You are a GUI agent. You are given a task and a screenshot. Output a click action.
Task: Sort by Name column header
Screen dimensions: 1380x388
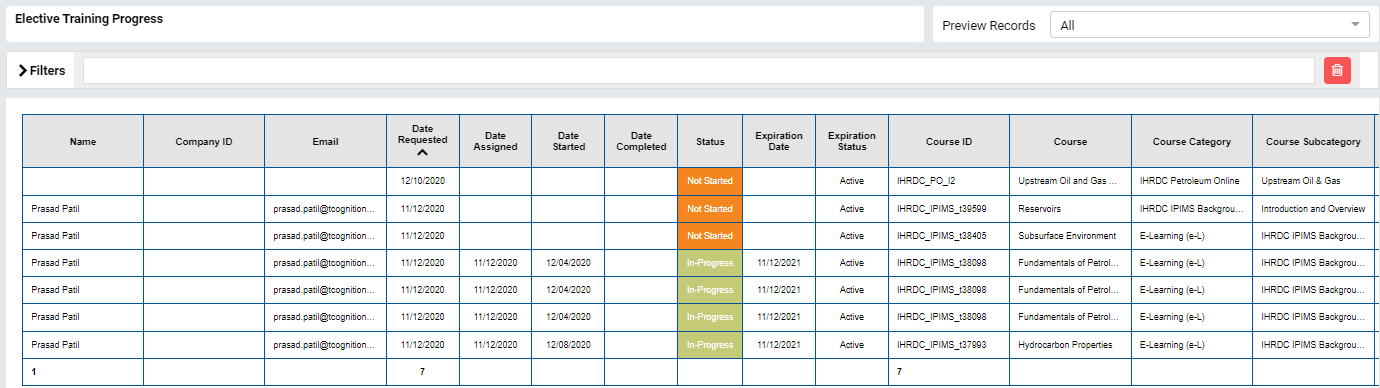point(83,142)
